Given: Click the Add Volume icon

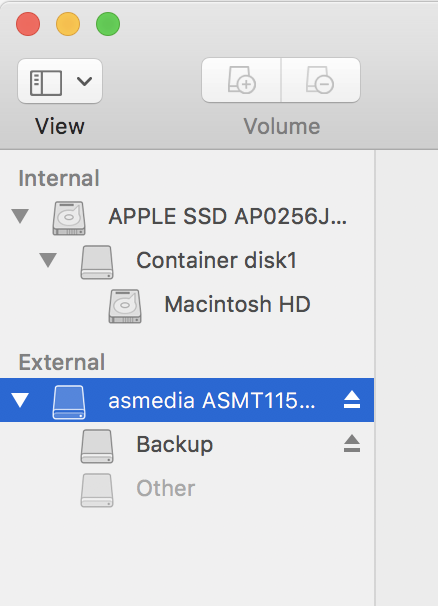Looking at the screenshot, I should pos(242,80).
